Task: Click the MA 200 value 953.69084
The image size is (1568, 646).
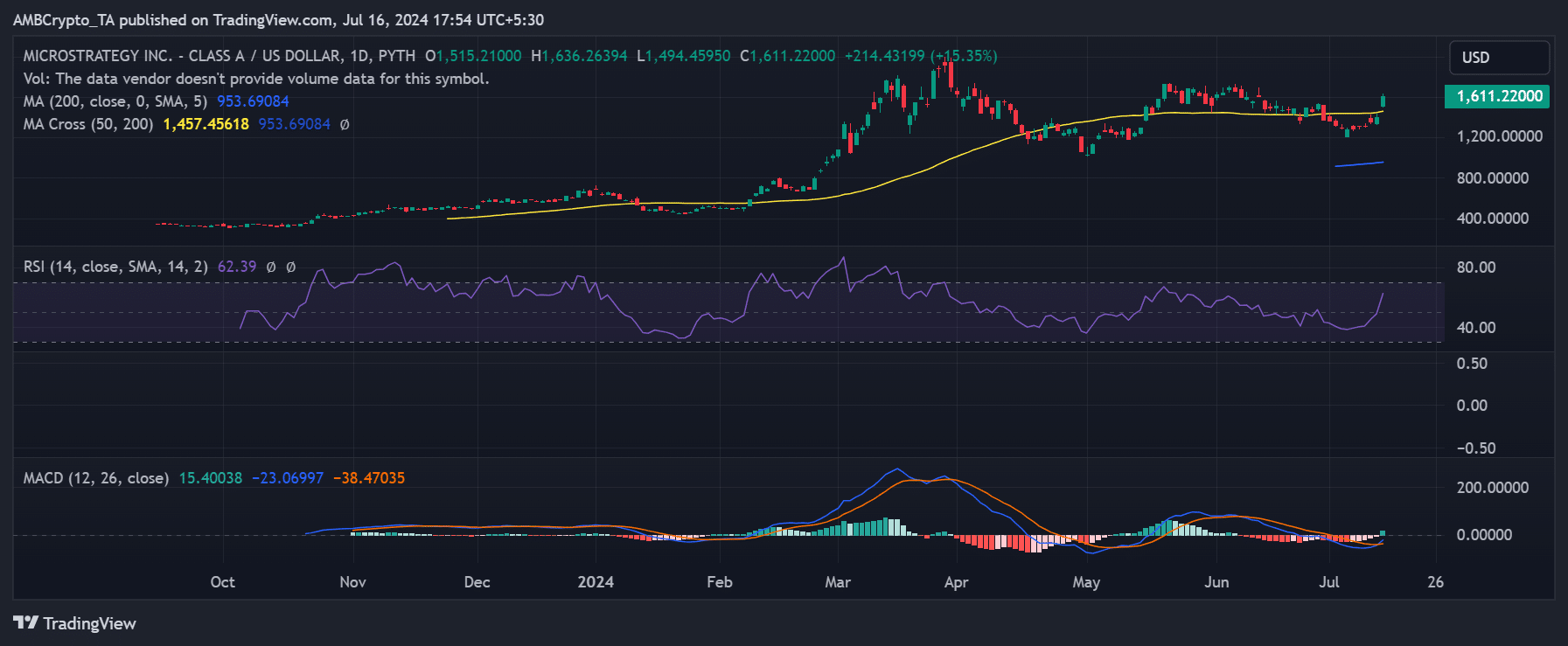Action: [x=253, y=101]
